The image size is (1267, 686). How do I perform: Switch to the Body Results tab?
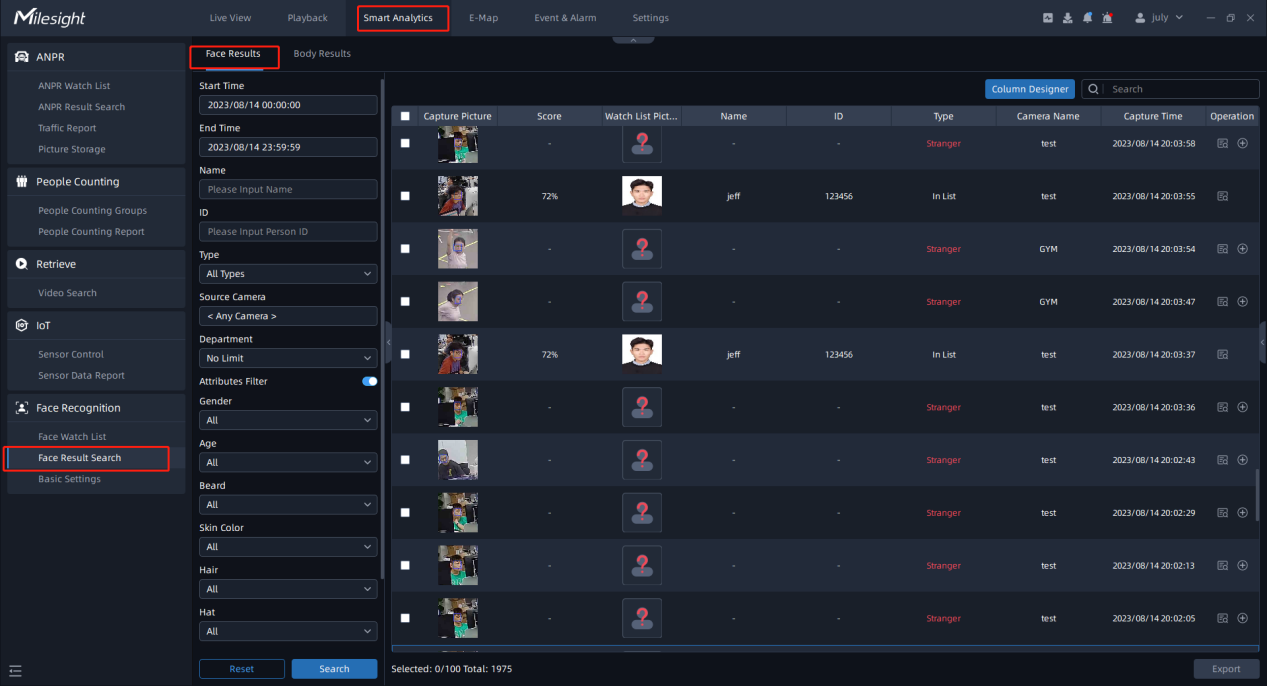322,54
